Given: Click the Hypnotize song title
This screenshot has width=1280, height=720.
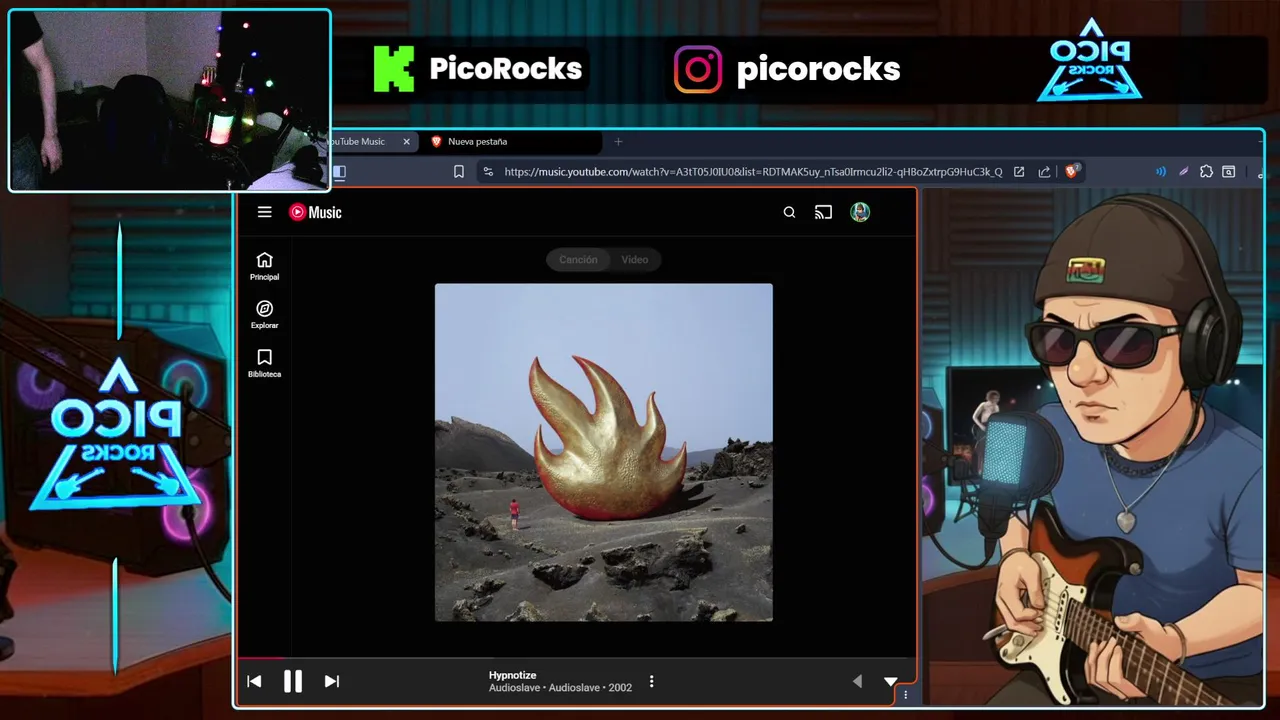Looking at the screenshot, I should [512, 675].
